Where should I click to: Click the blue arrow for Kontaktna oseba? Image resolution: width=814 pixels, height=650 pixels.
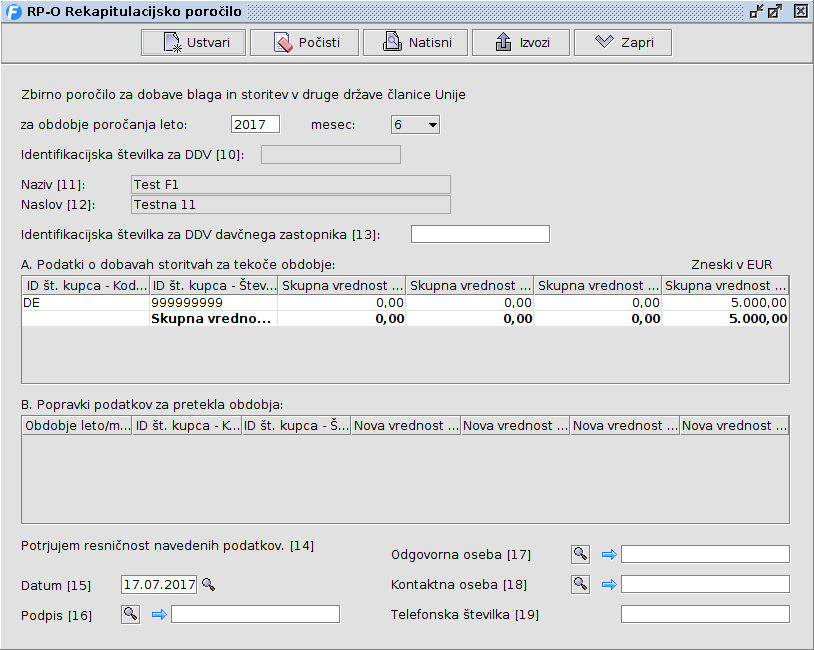pyautogui.click(x=608, y=585)
